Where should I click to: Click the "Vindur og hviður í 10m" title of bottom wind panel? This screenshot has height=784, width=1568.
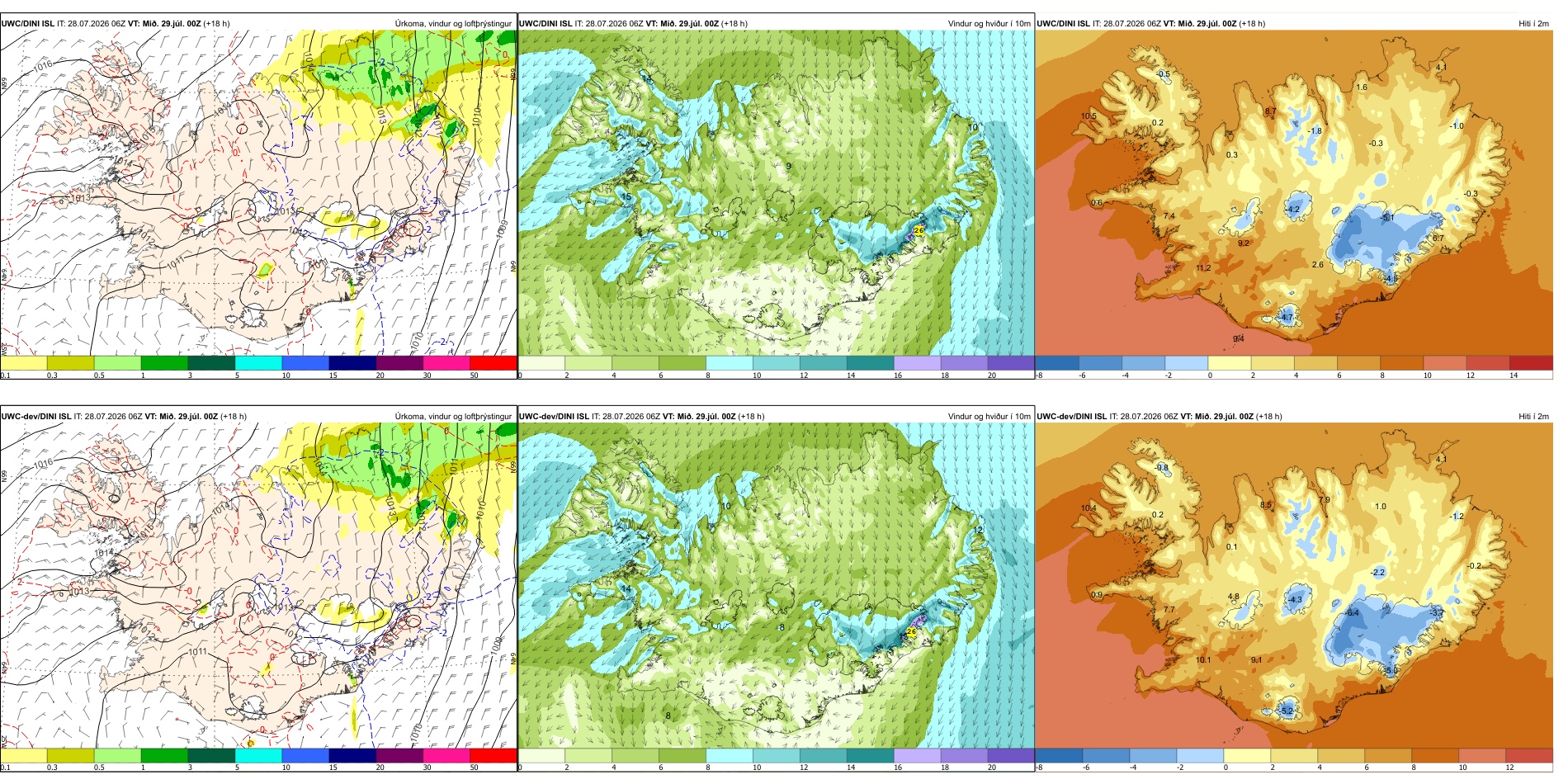(x=989, y=417)
